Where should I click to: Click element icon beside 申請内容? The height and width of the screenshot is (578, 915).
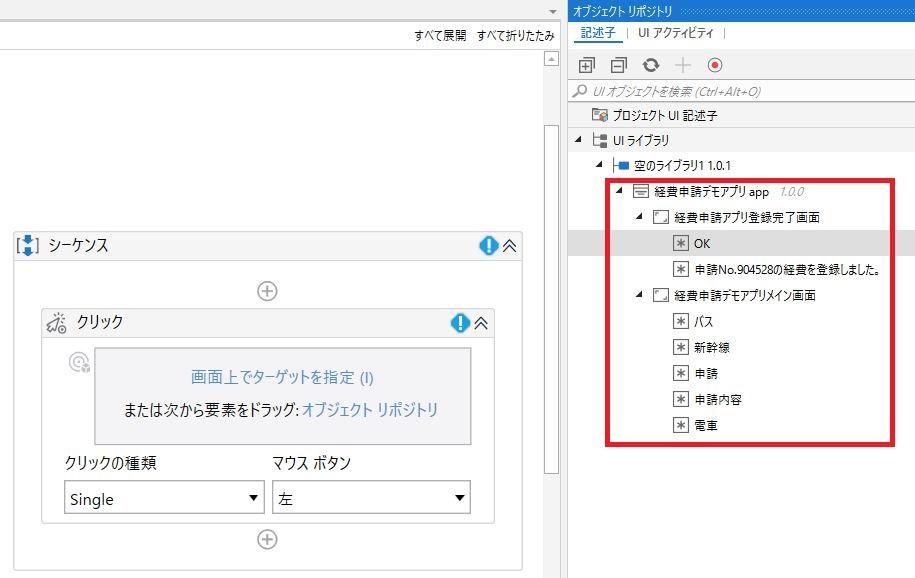(x=680, y=399)
